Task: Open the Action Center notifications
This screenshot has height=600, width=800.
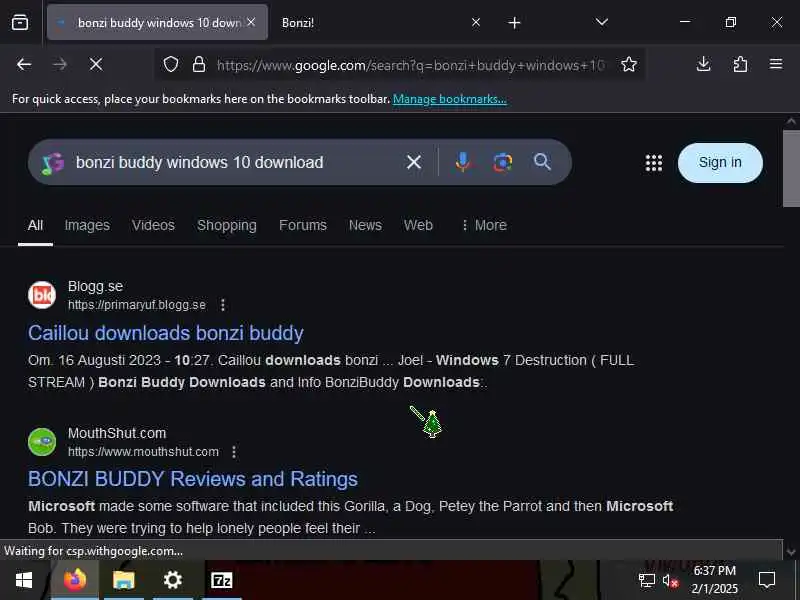Action: click(767, 580)
